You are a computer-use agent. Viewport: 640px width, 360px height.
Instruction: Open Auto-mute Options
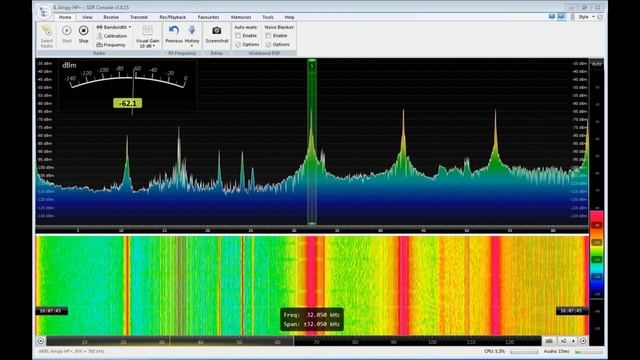247,44
